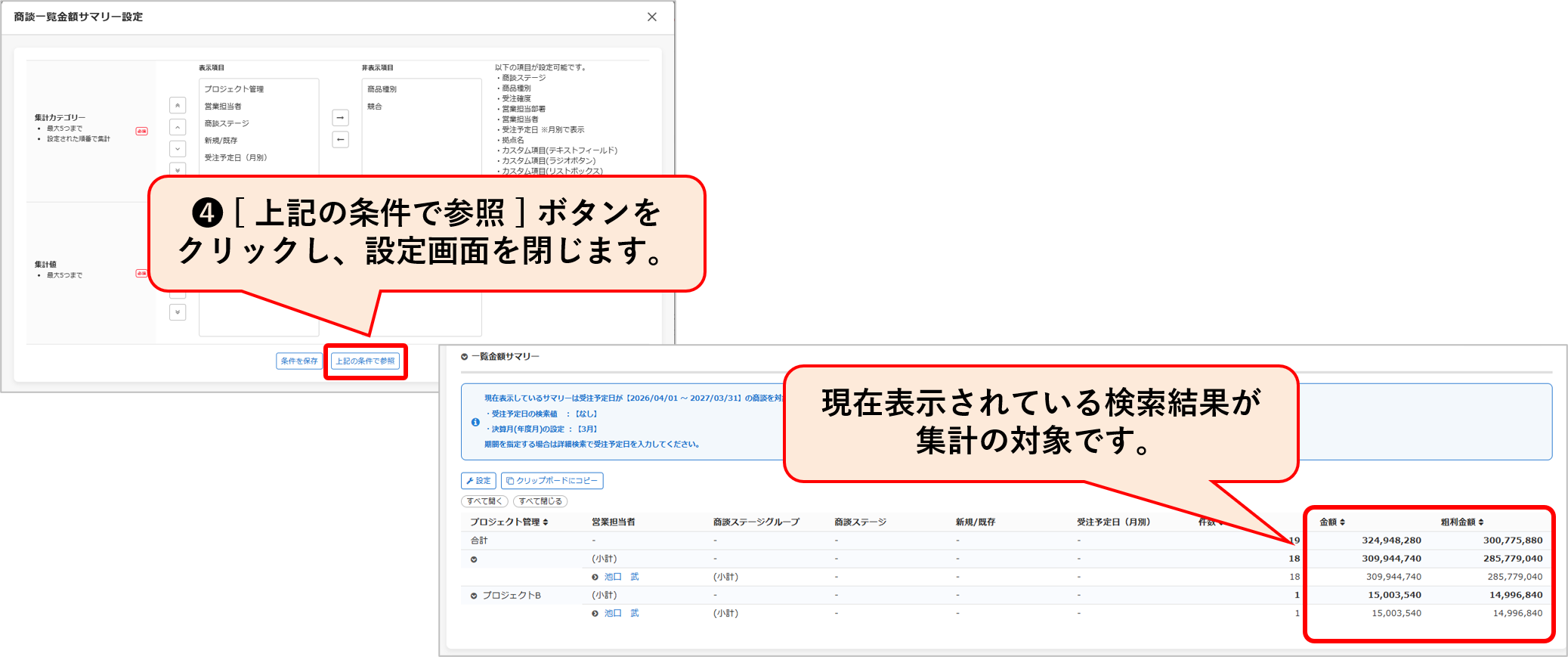
Task: Open 池口 武 link in 14,996,840 row
Action: coord(621,613)
